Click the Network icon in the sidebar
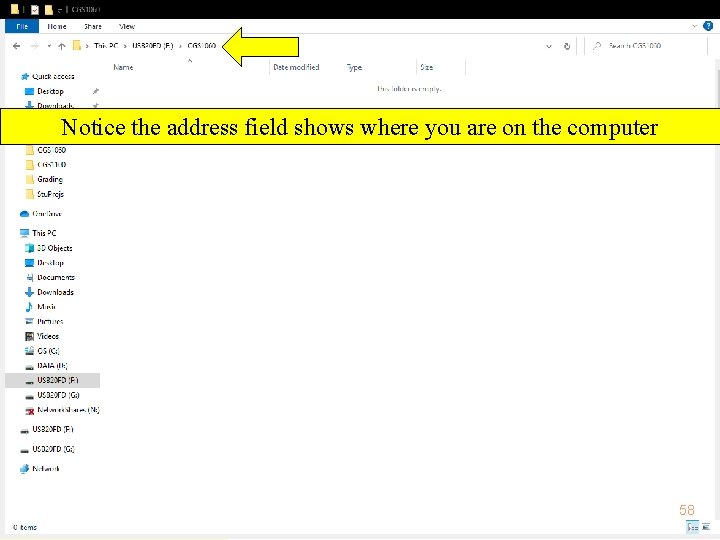The image size is (720, 540). tap(24, 469)
